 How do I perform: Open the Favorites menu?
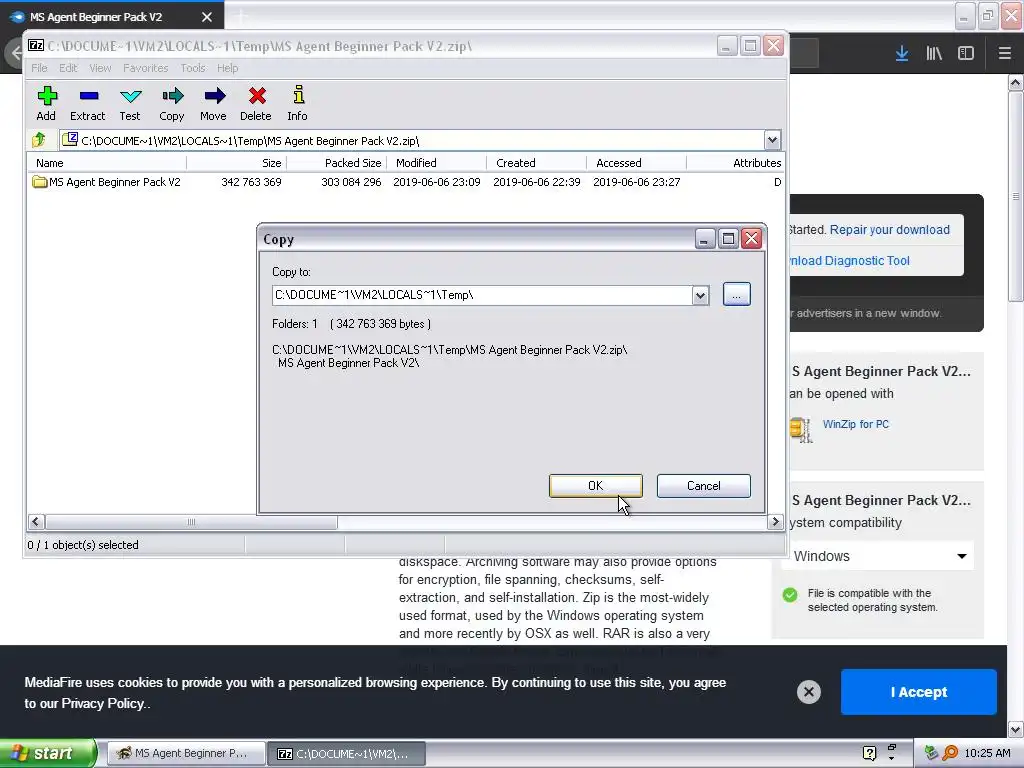tap(146, 68)
